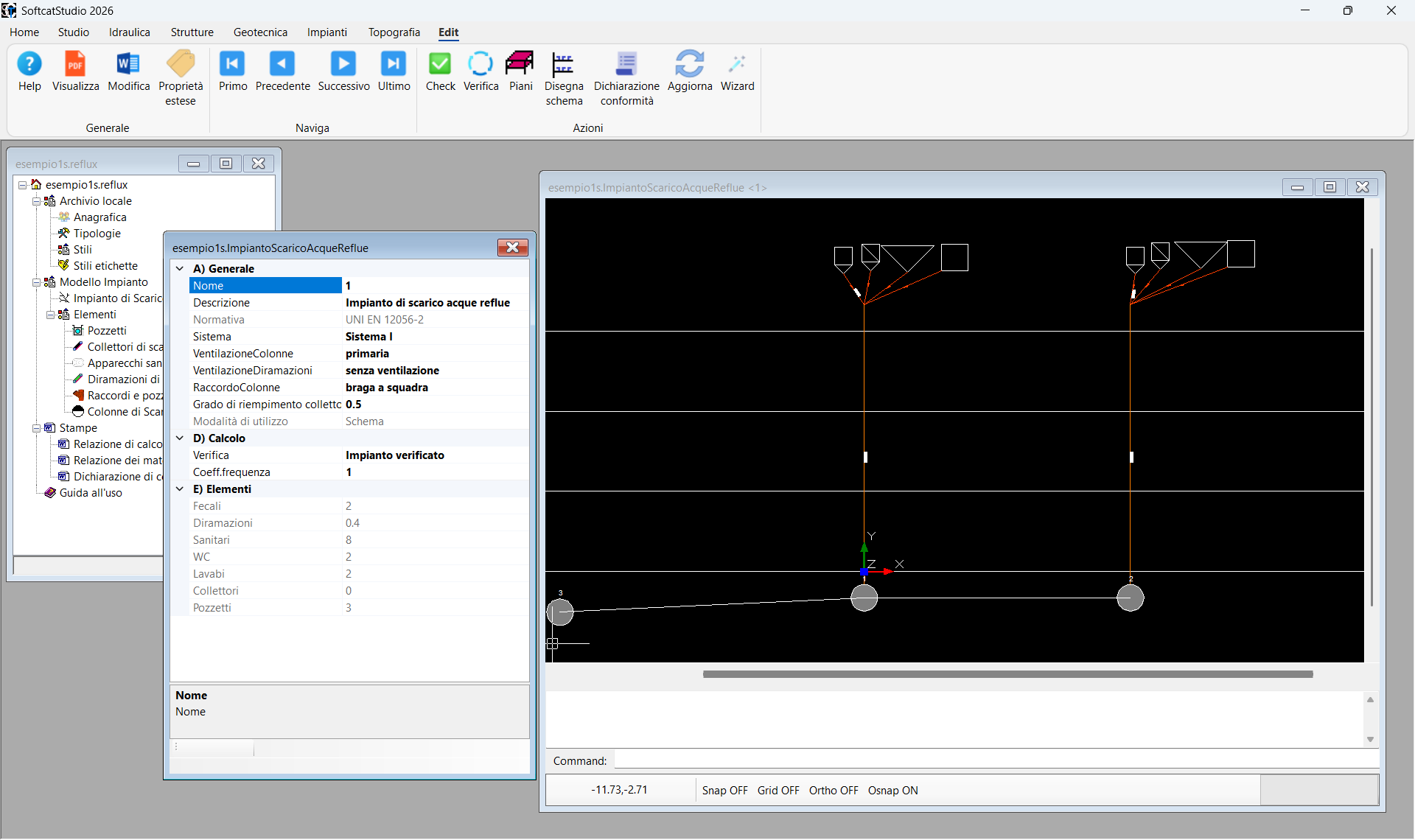Screen dimensions: 1415x840
Task: Open the Geotecnica menu tab
Action: click(260, 32)
